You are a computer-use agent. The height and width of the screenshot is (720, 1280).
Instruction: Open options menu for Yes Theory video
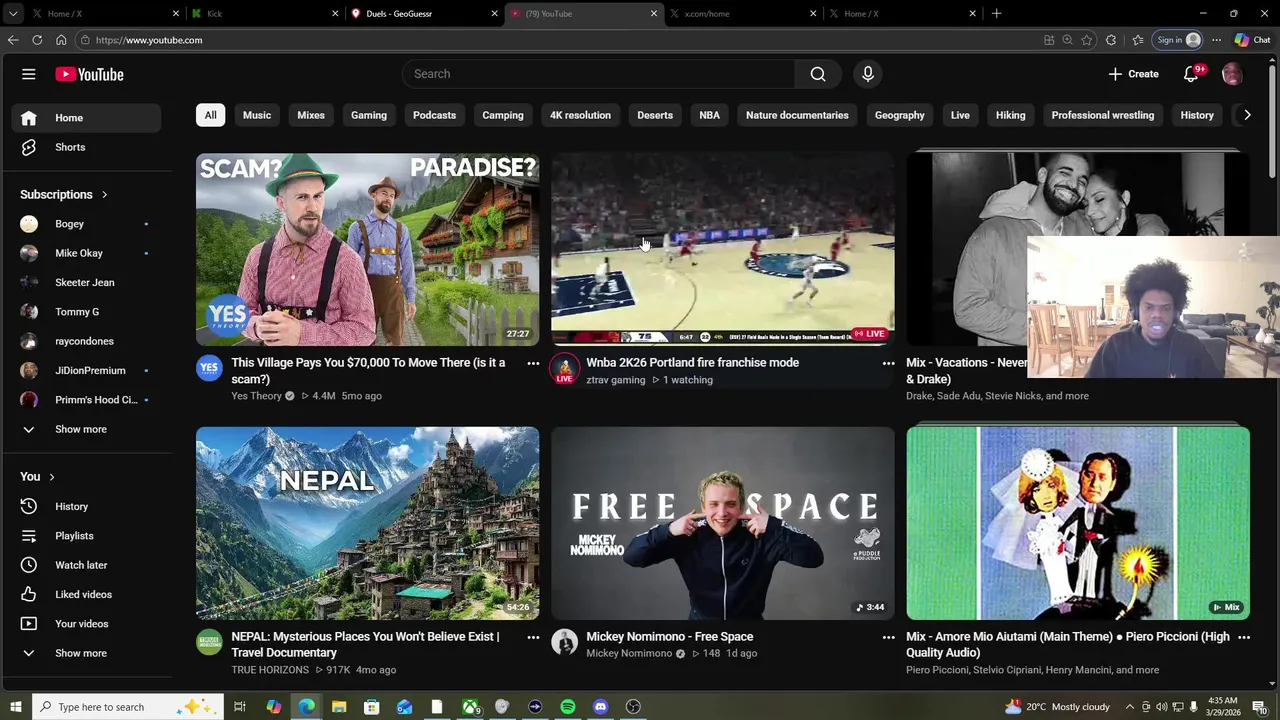coord(533,364)
